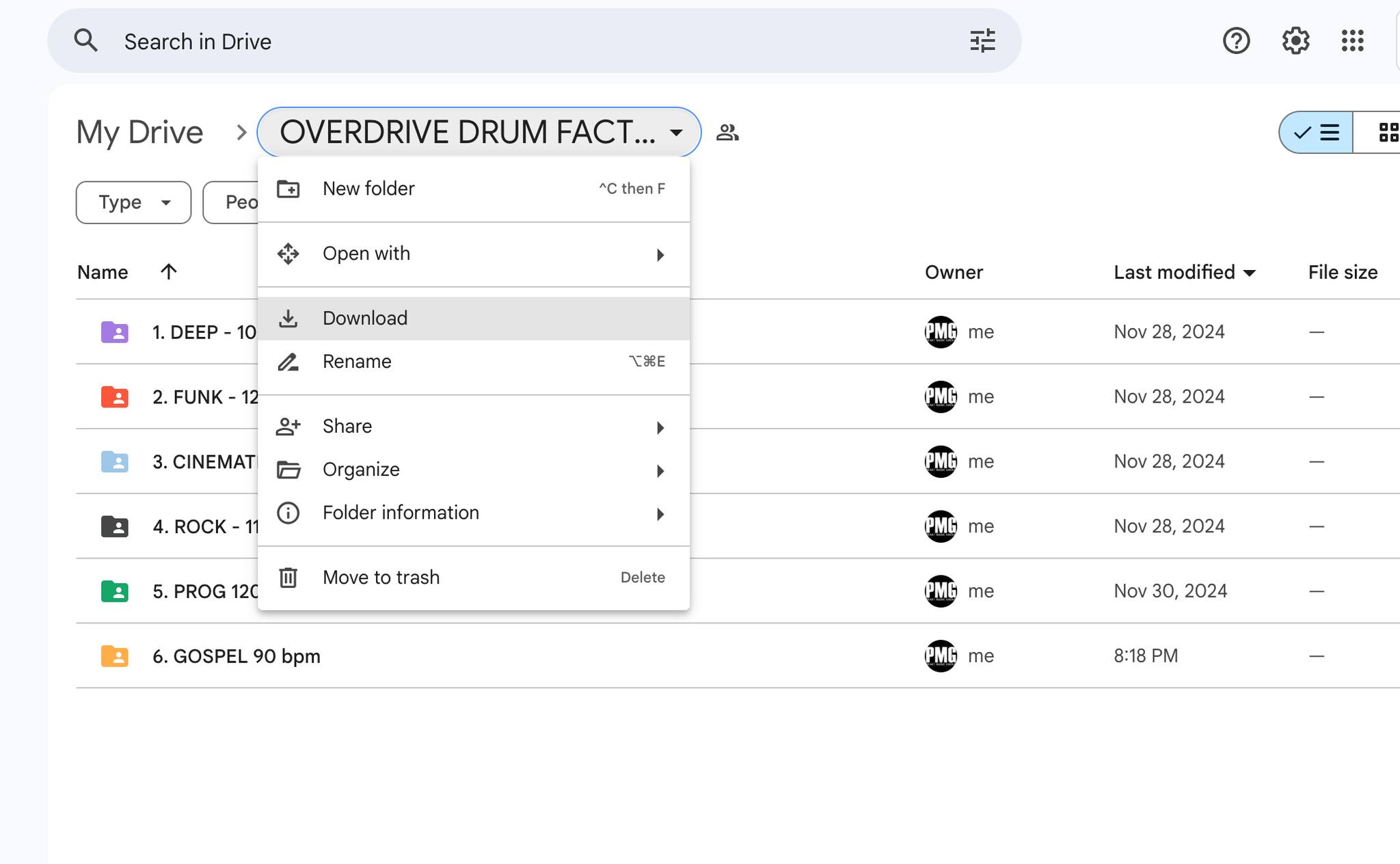This screenshot has width=1400, height=864.
Task: Click the orange 6. GOSPEL folder icon
Action: click(x=115, y=656)
